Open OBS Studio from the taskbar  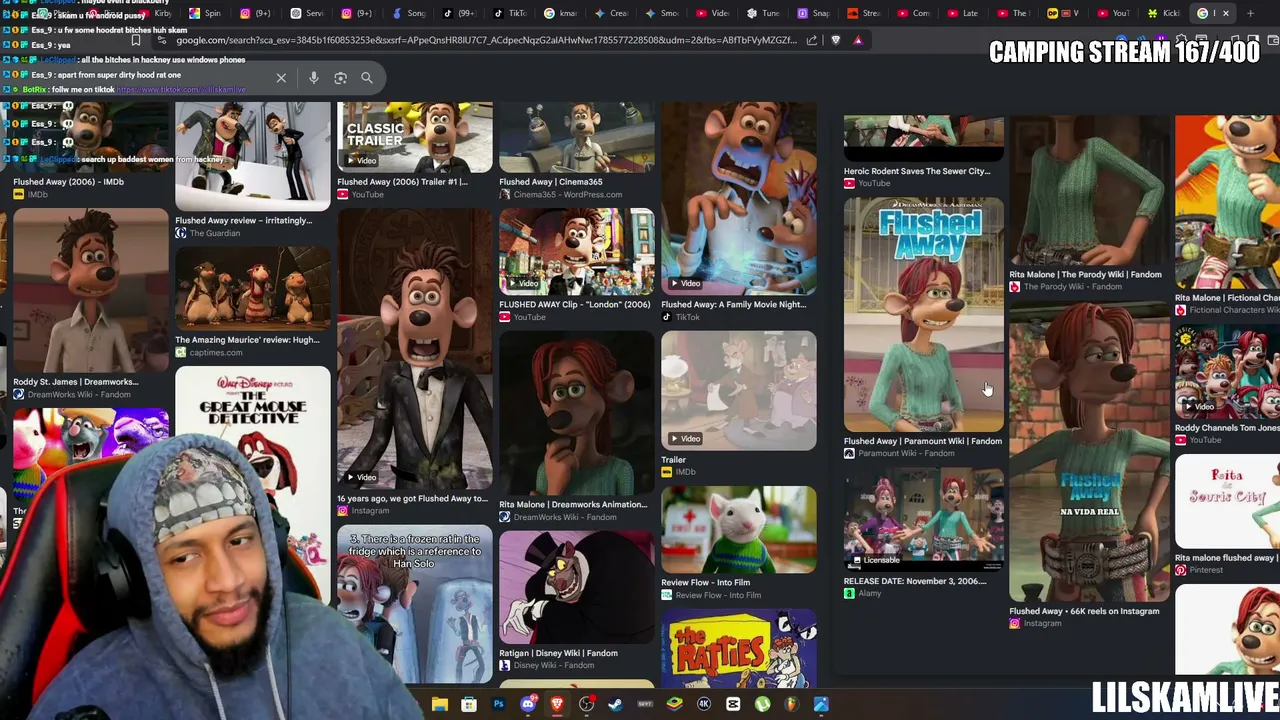(x=586, y=705)
